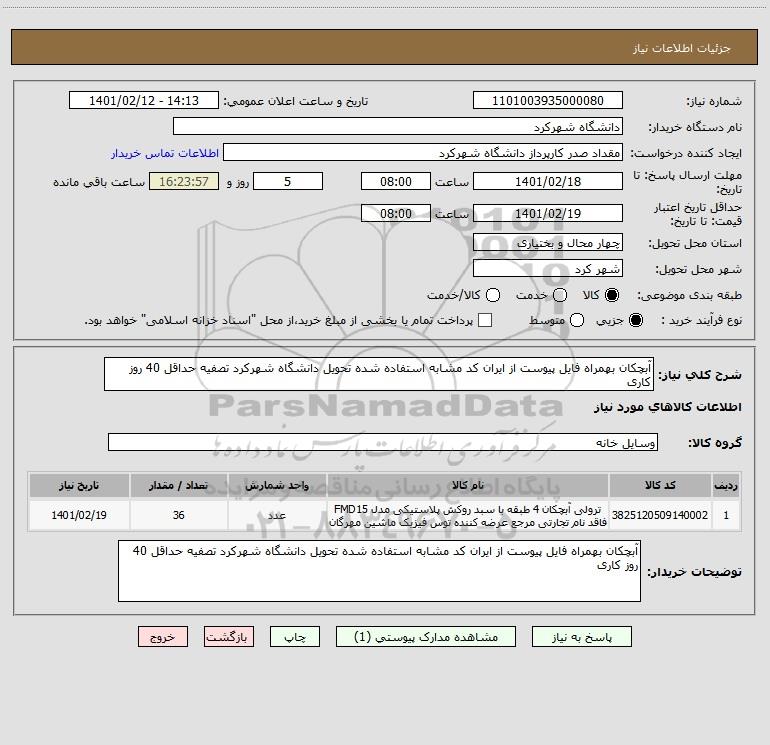Click the نام دستگاه خریدار field
This screenshot has width=770, height=745.
tap(398, 126)
